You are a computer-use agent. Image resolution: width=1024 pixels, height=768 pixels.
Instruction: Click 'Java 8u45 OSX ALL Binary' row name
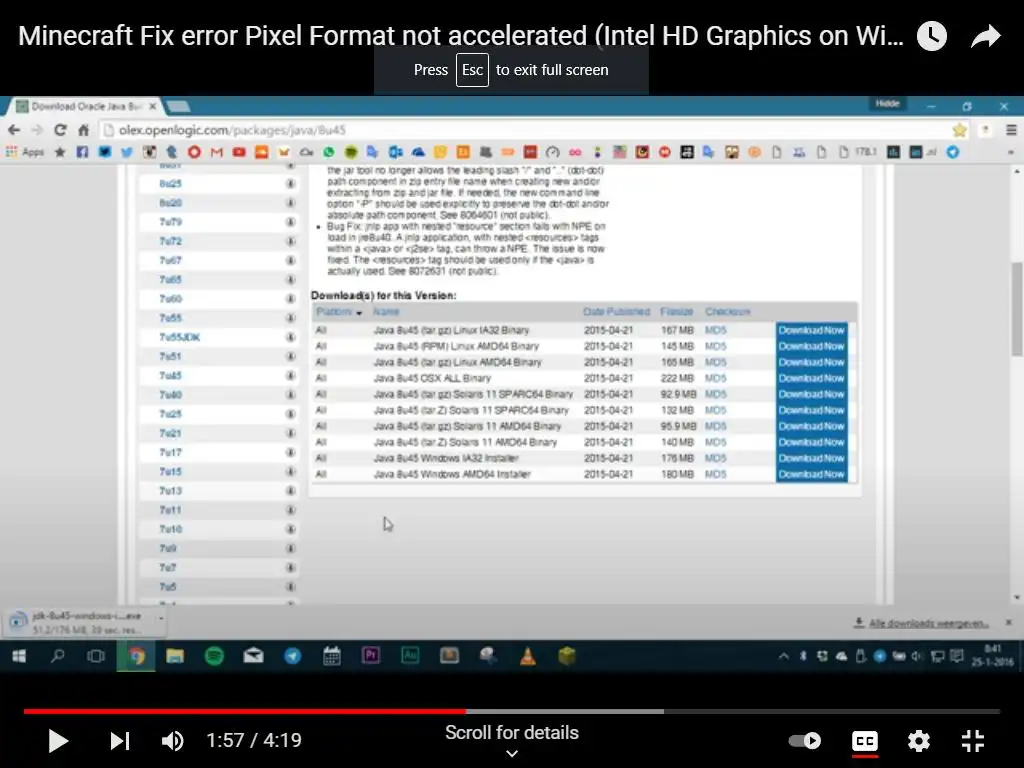coord(432,378)
